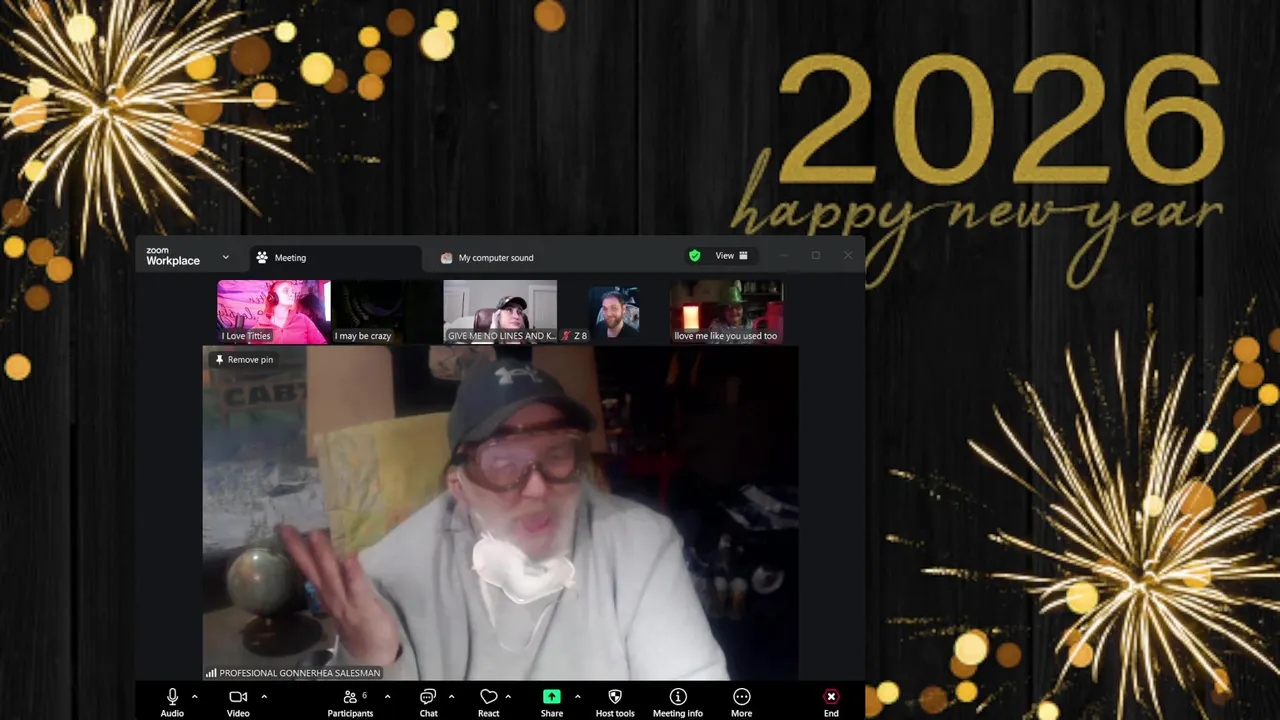This screenshot has width=1280, height=720.
Task: Check the signal bars icon beside the speaker name
Action: click(x=211, y=673)
